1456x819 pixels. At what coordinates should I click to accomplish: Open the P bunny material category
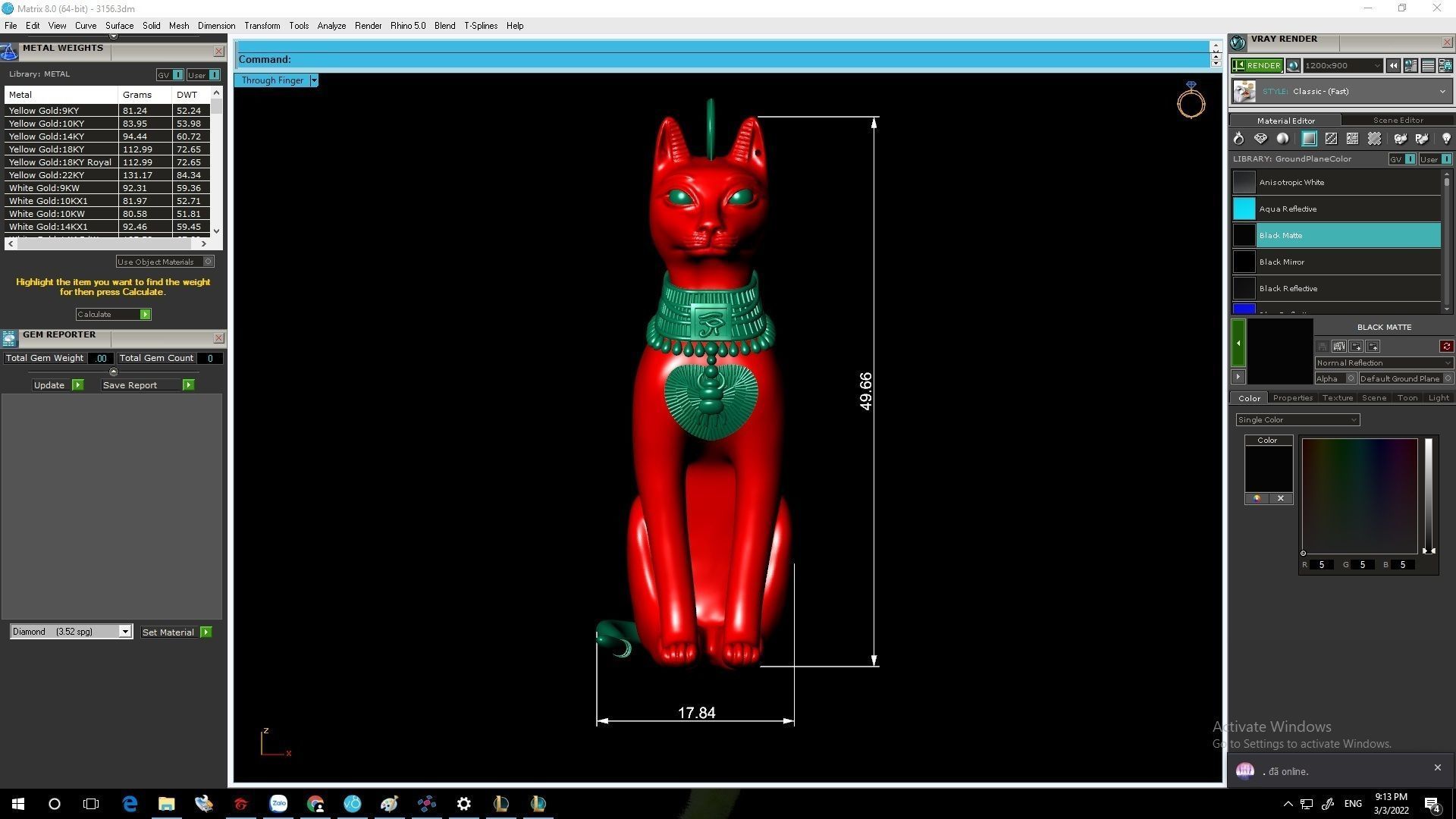click(x=1422, y=139)
